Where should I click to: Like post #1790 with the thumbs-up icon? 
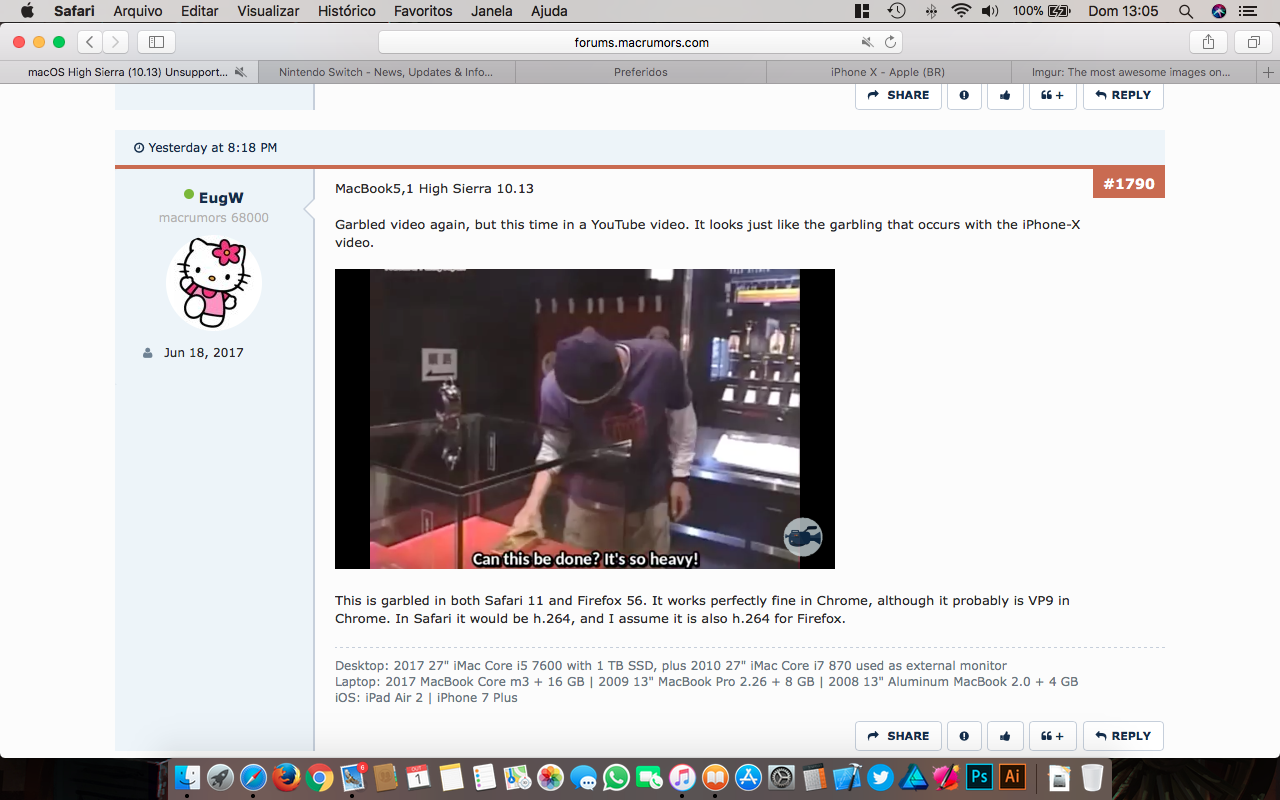pos(1005,736)
